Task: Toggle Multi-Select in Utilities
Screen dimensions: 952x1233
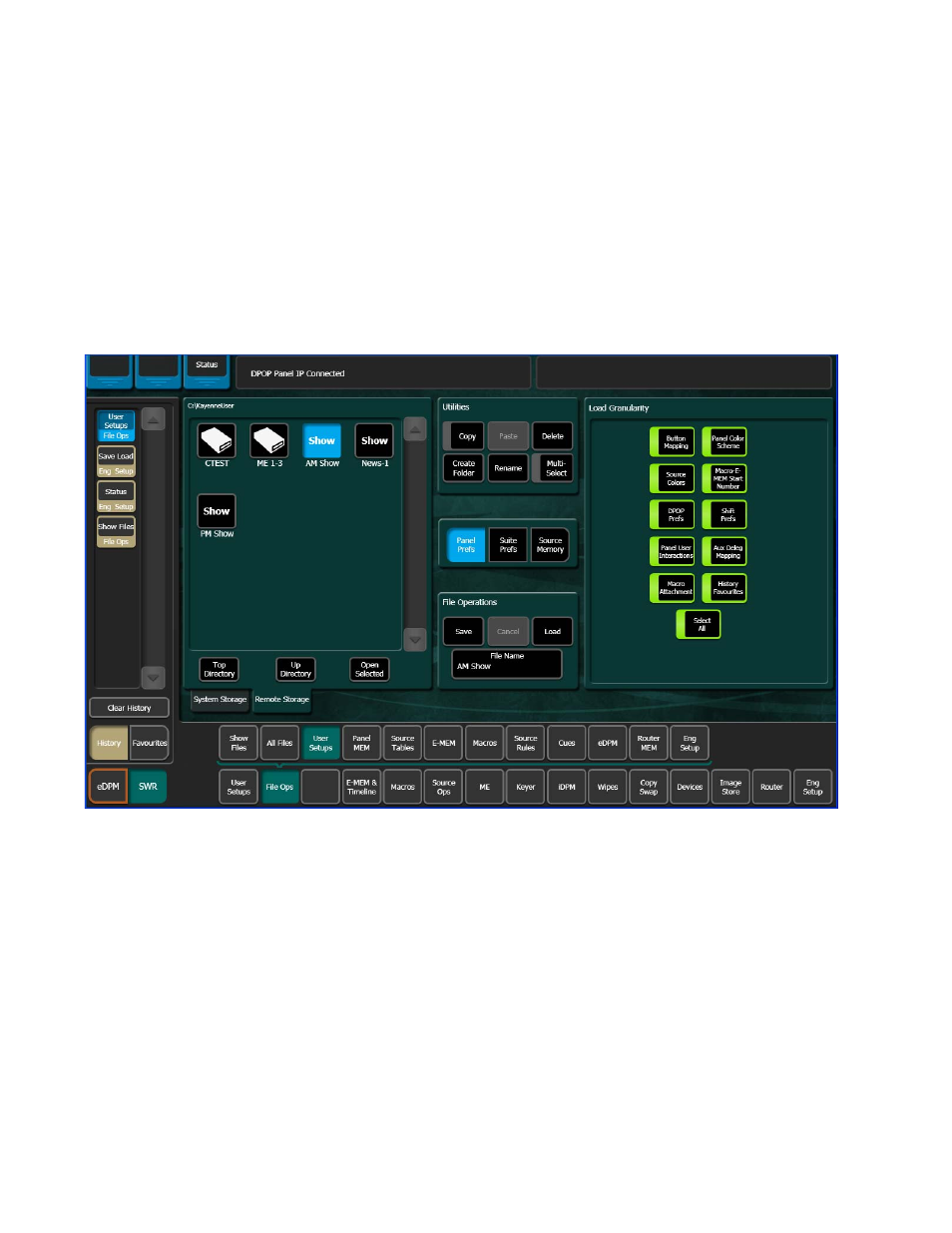Action: pos(553,468)
